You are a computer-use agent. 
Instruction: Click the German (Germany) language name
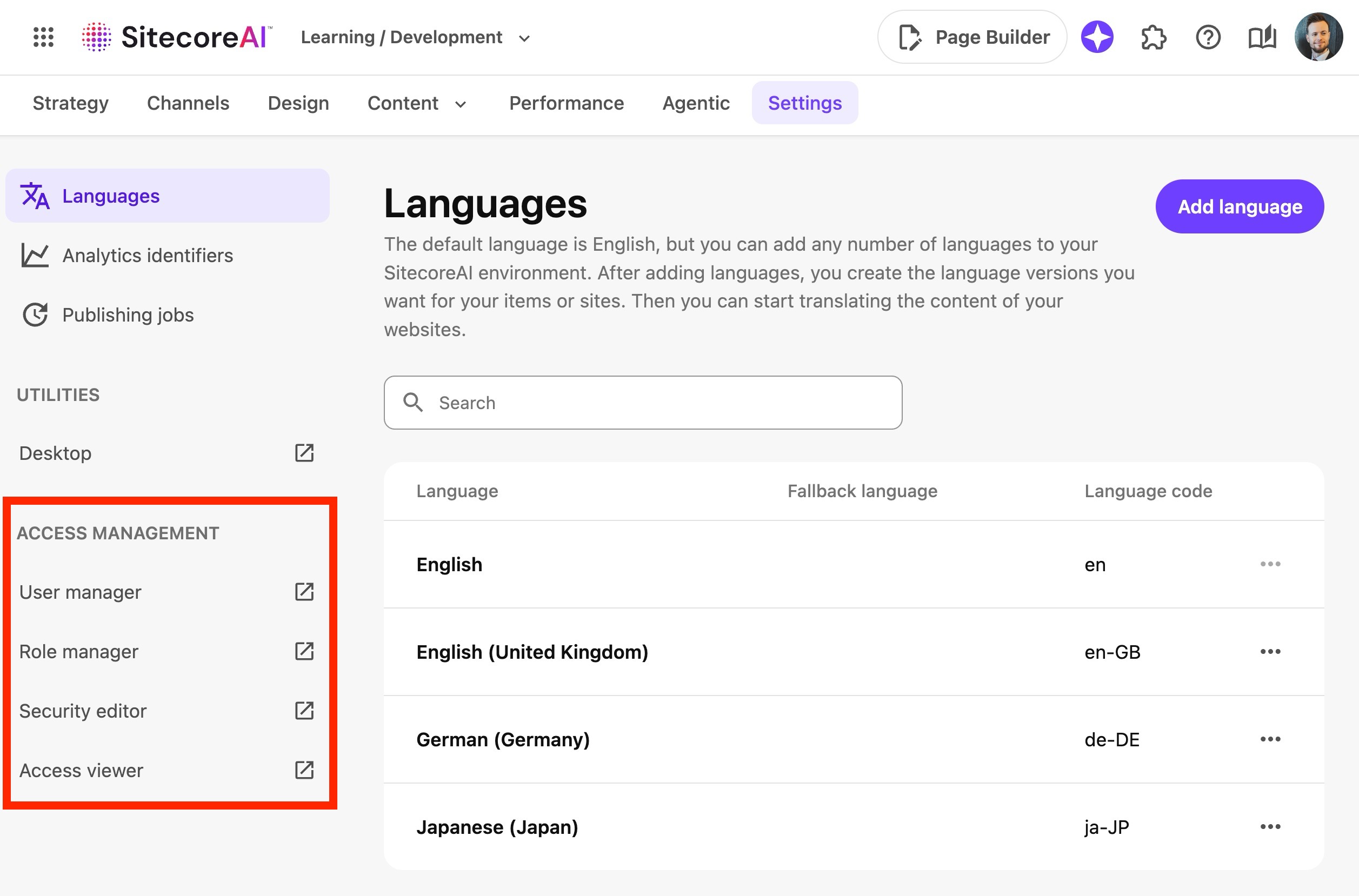[503, 739]
